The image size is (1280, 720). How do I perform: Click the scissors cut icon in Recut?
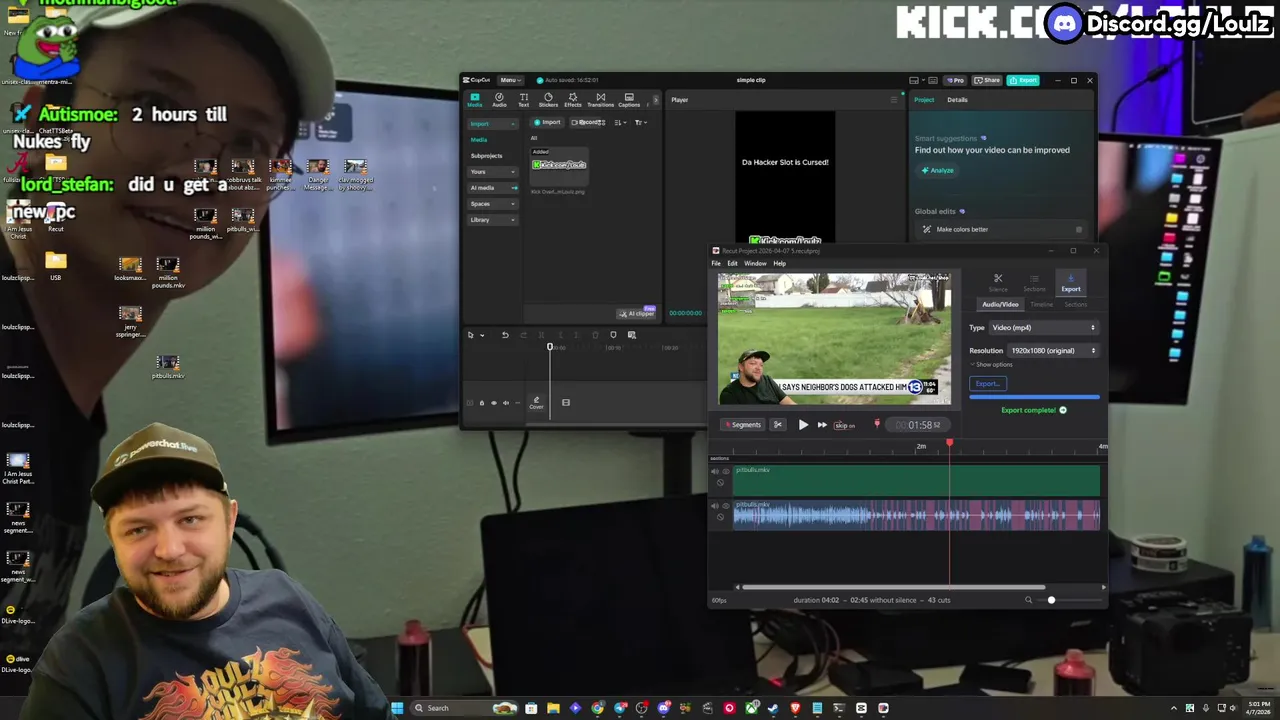tap(777, 425)
